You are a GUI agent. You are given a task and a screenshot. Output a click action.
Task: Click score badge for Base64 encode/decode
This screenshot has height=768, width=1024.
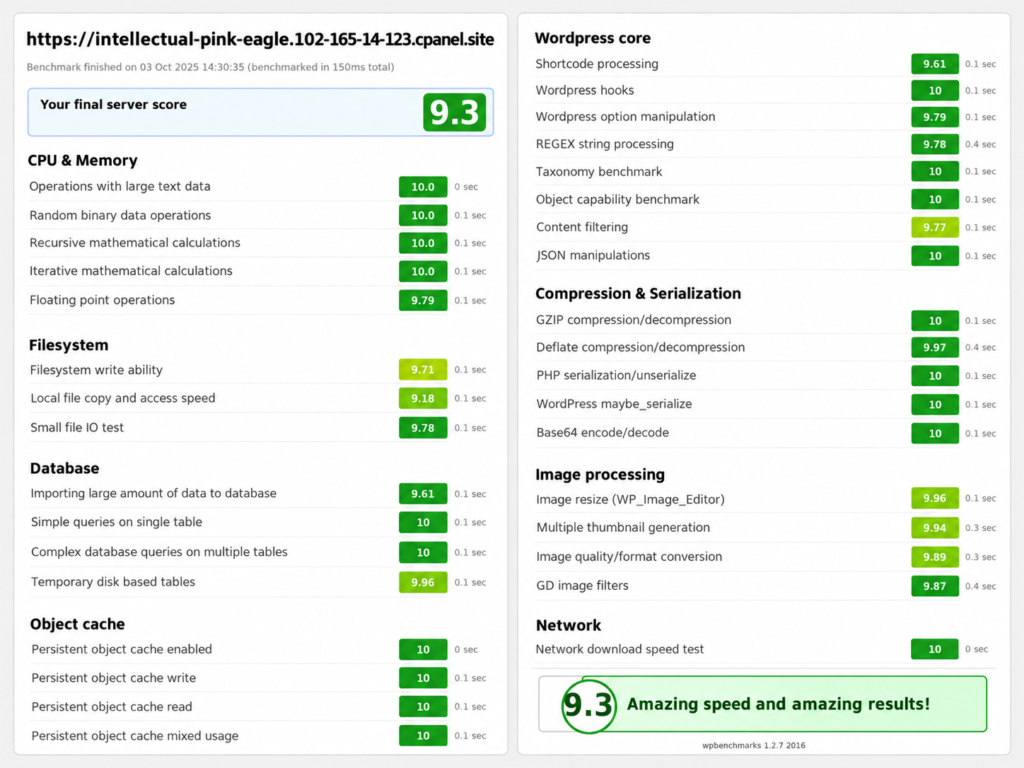[x=935, y=433]
